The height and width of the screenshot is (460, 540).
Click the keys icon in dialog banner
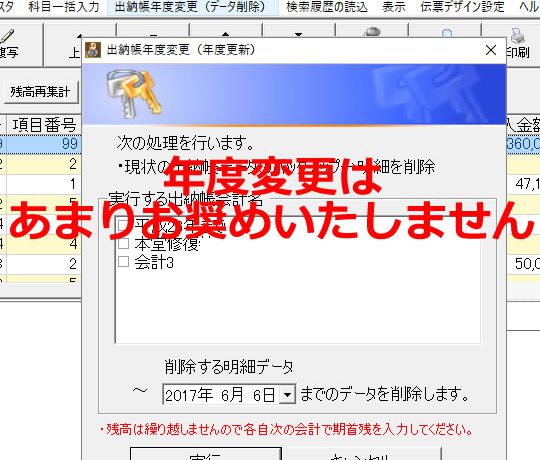(x=134, y=93)
